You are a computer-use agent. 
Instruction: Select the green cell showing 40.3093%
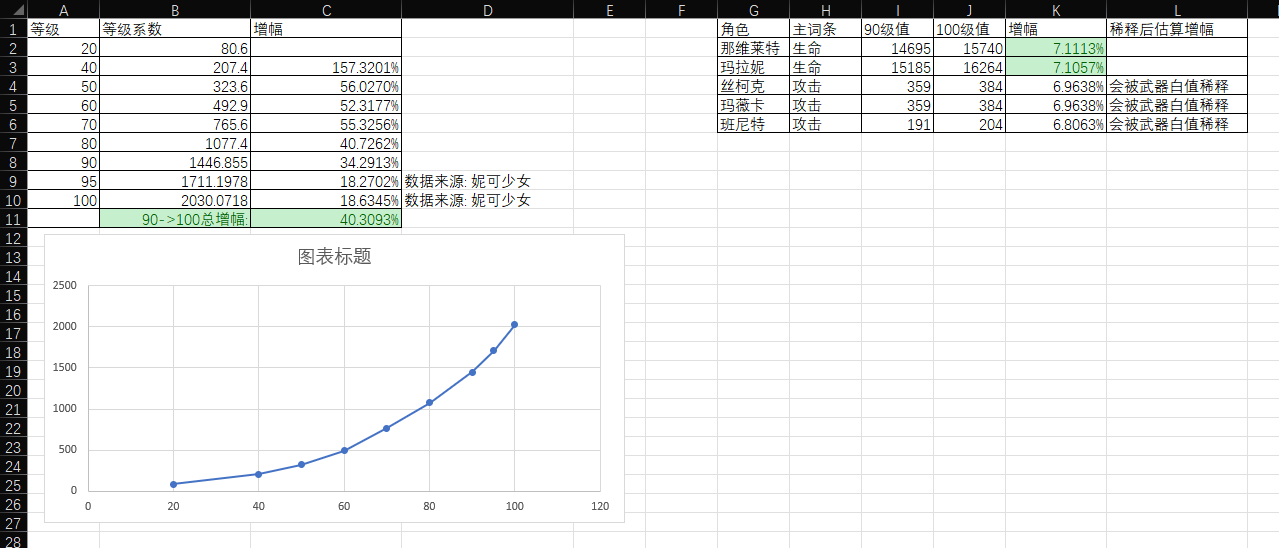coord(326,219)
